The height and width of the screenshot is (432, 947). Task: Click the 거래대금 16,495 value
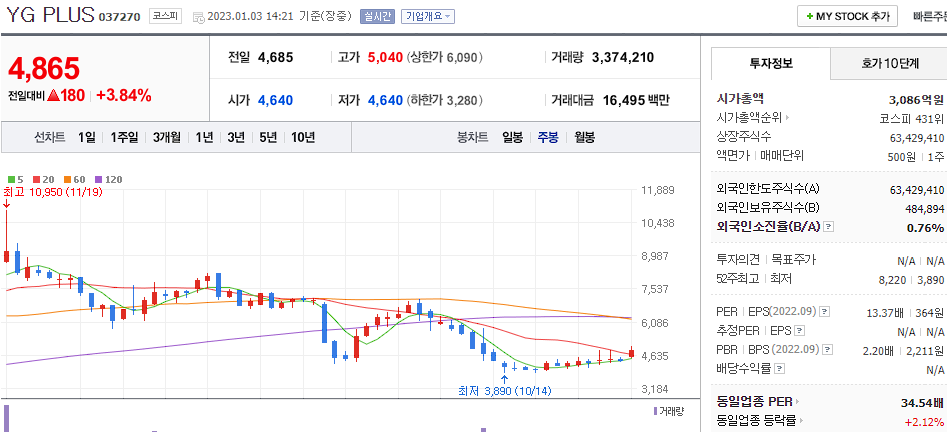624,100
